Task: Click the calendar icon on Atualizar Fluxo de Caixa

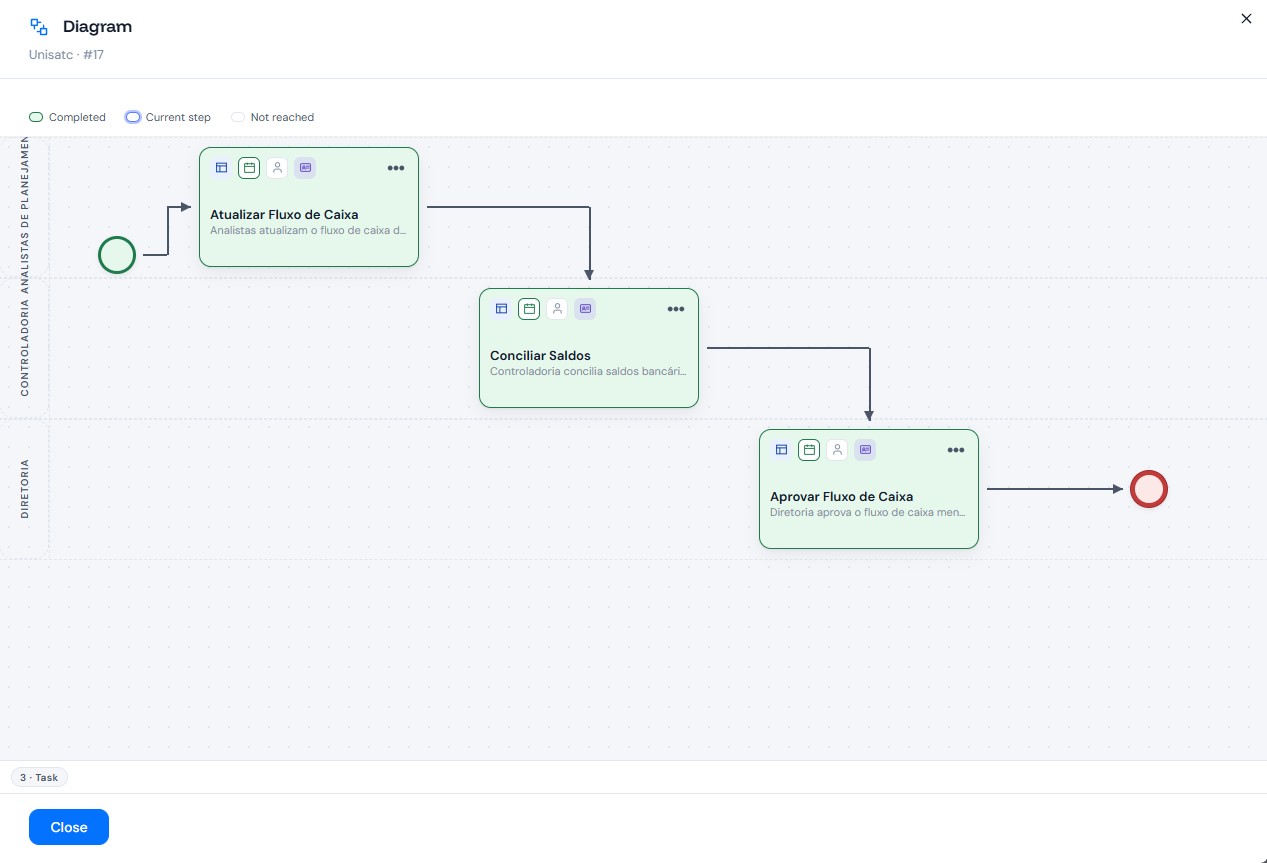Action: 249,168
